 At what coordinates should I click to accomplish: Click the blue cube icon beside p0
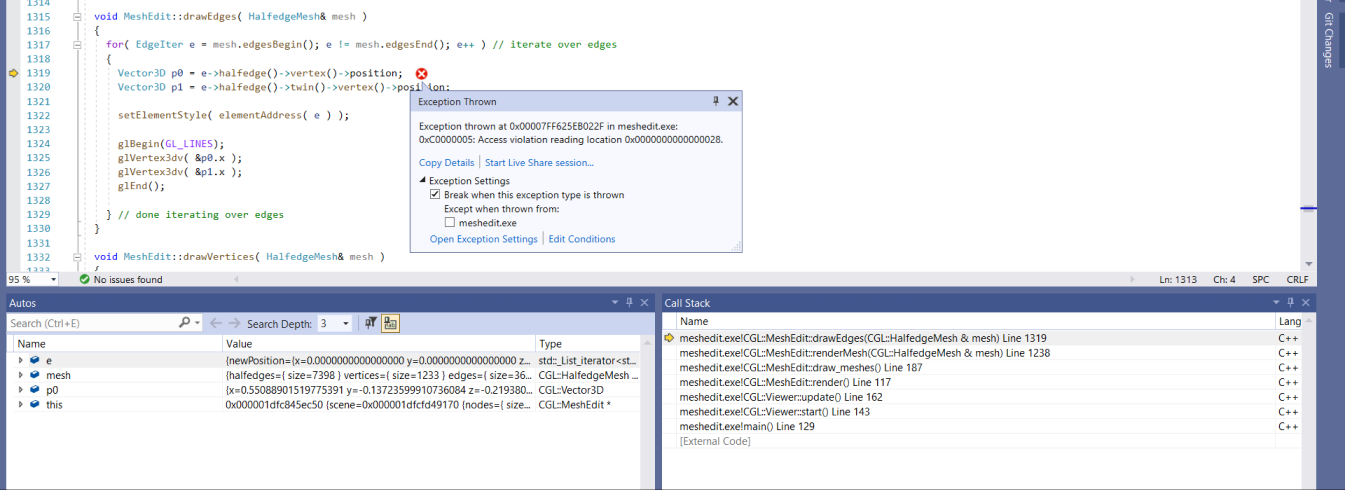point(35,390)
